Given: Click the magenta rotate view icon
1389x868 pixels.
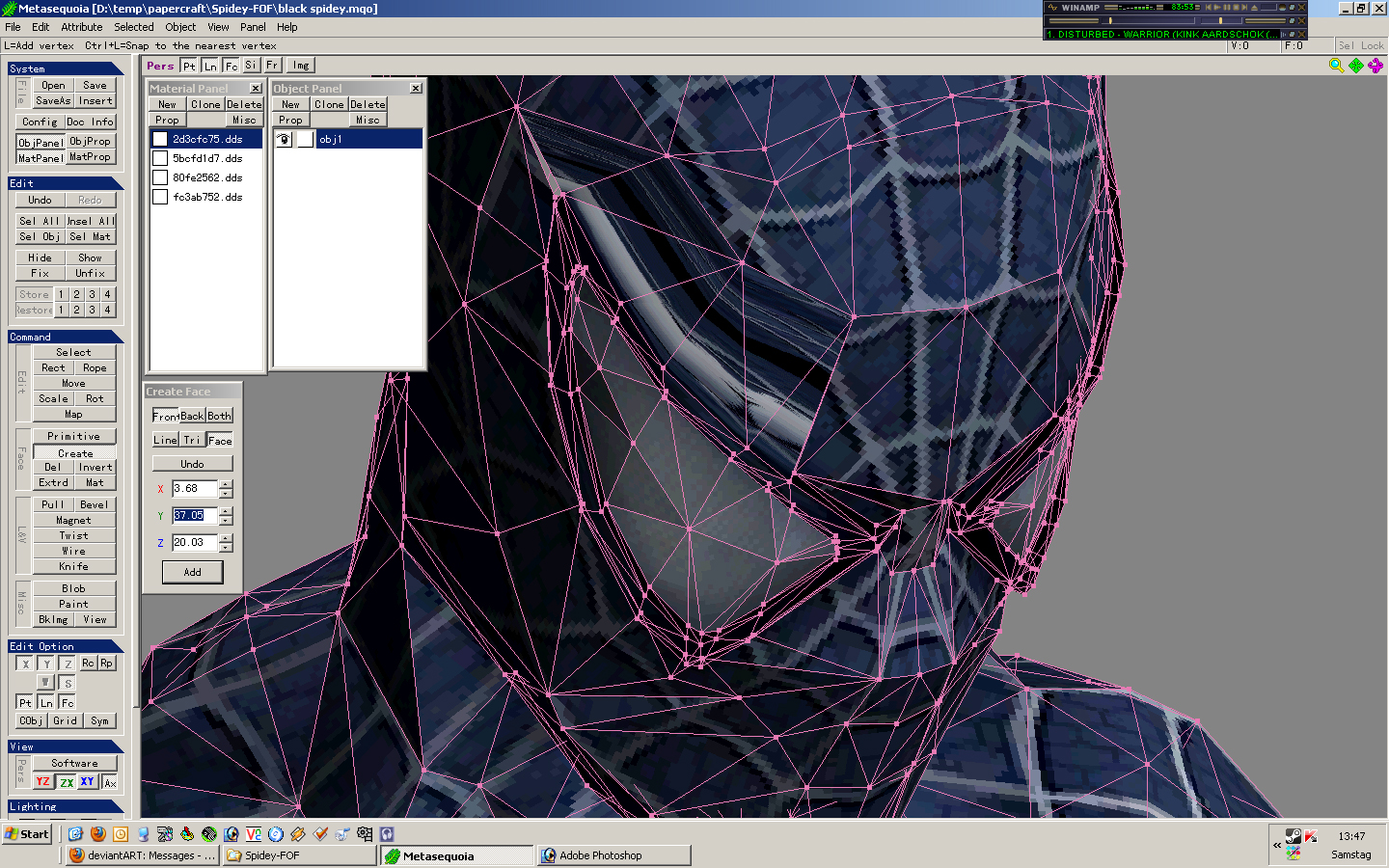Looking at the screenshot, I should point(1375,66).
